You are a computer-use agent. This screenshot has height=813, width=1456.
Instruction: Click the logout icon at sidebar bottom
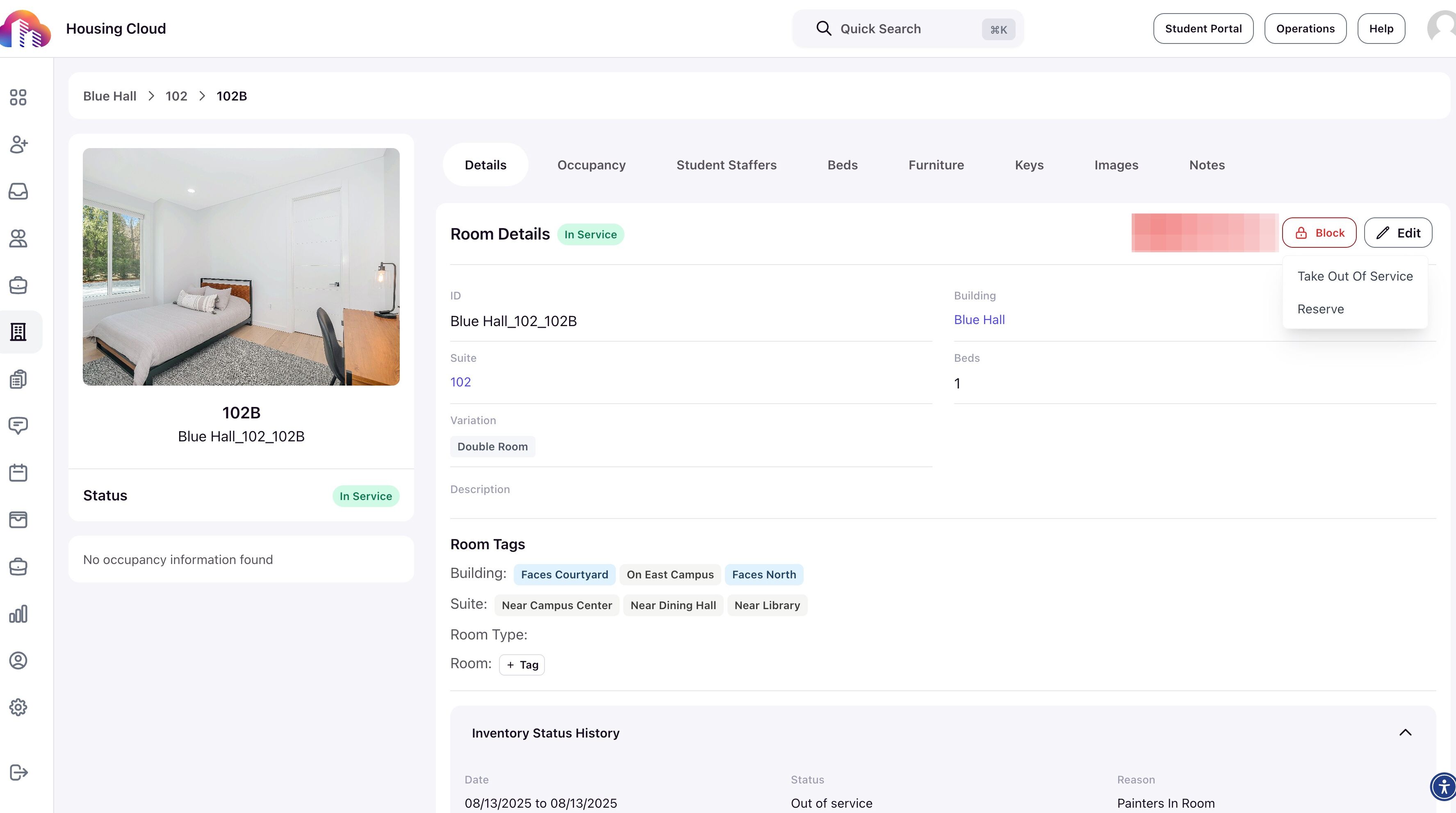pyautogui.click(x=18, y=772)
